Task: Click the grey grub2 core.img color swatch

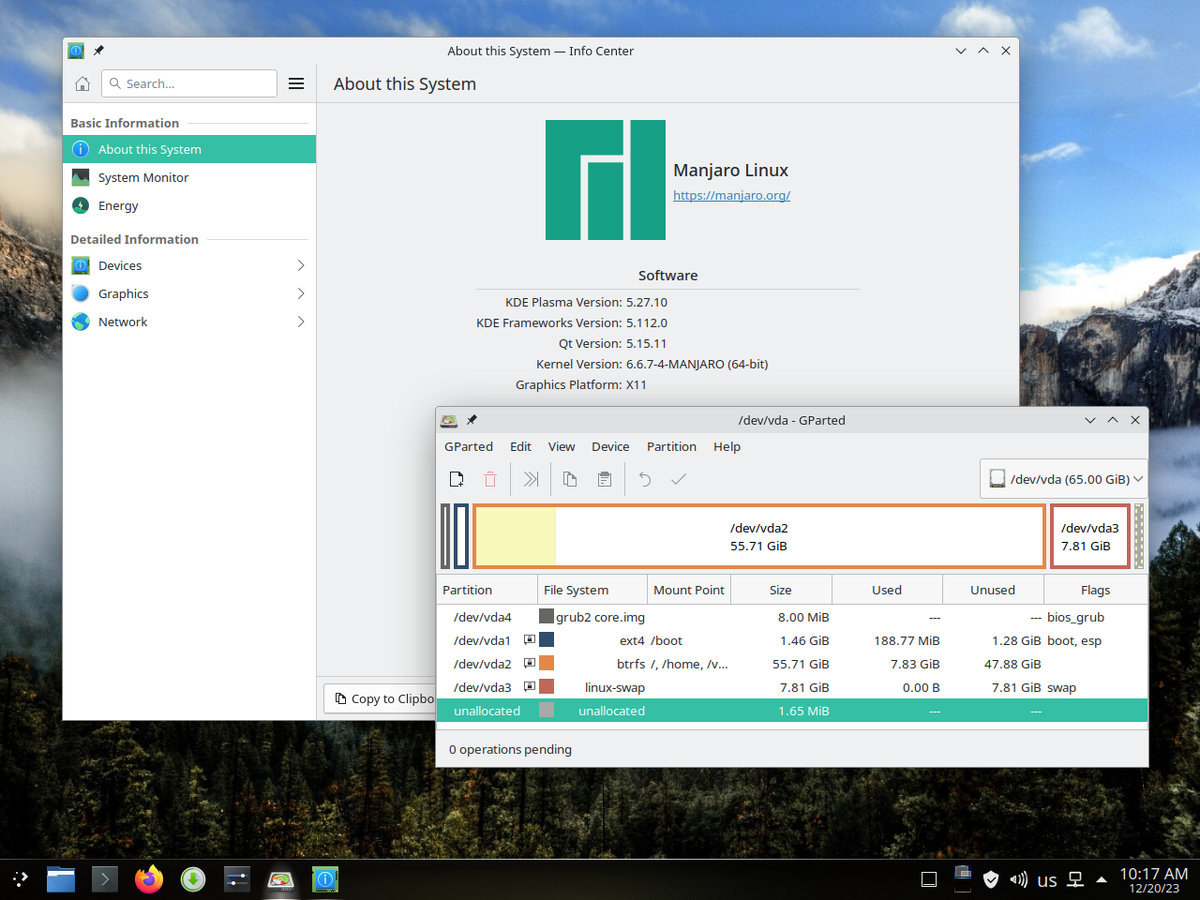Action: 547,617
